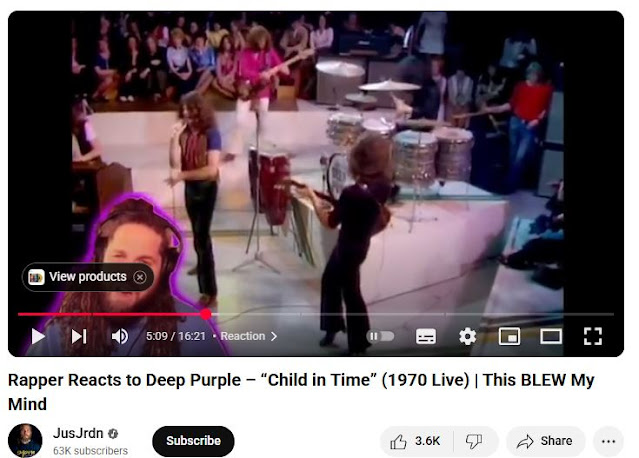Play the paused video
This screenshot has height=458, width=639.
point(38,337)
